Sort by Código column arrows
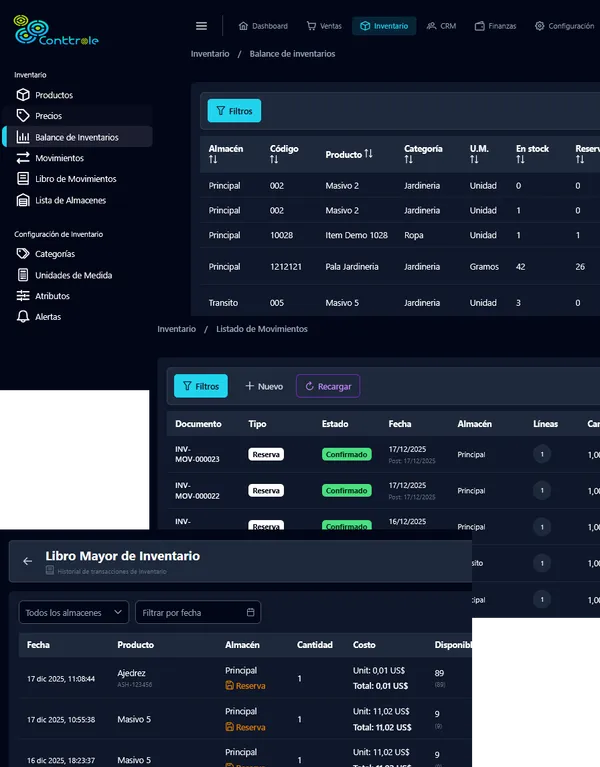 coord(274,159)
